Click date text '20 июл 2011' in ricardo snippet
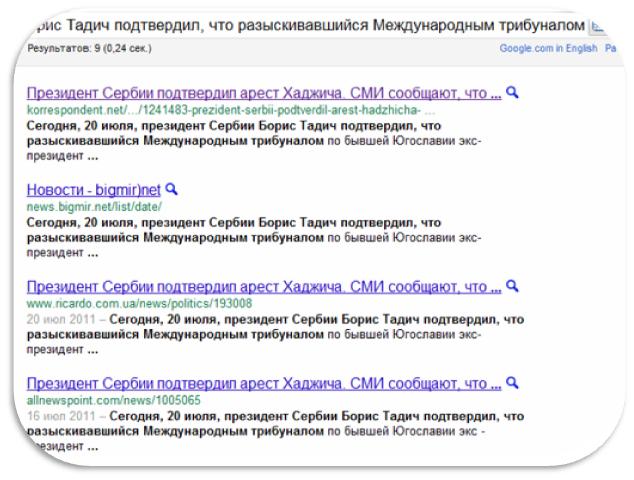Image resolution: width=634 pixels, height=480 pixels. click(61, 319)
